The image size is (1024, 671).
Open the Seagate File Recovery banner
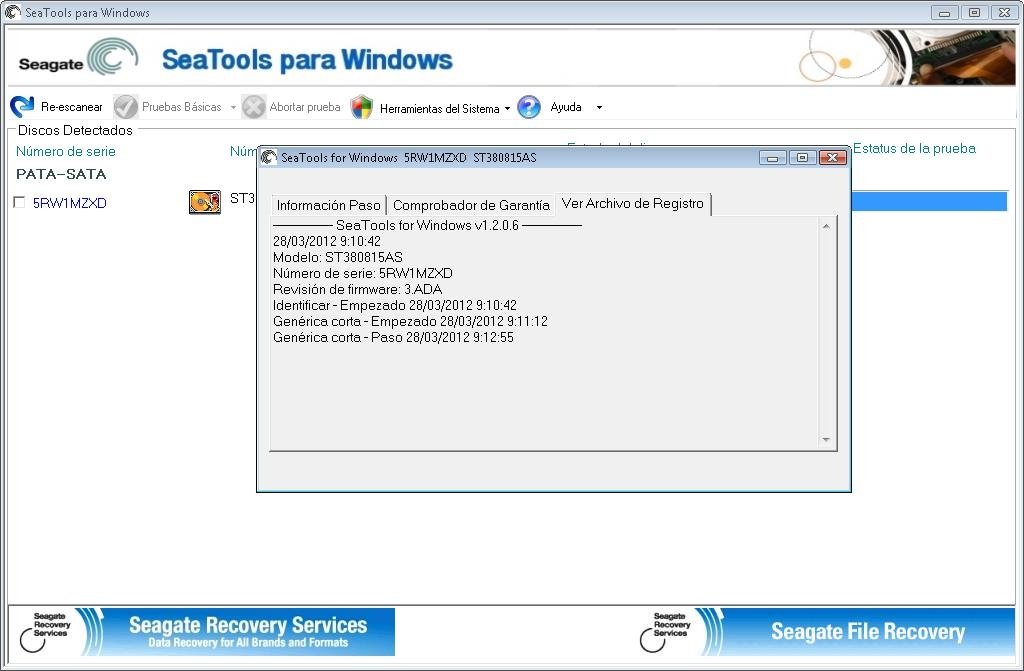coord(825,632)
